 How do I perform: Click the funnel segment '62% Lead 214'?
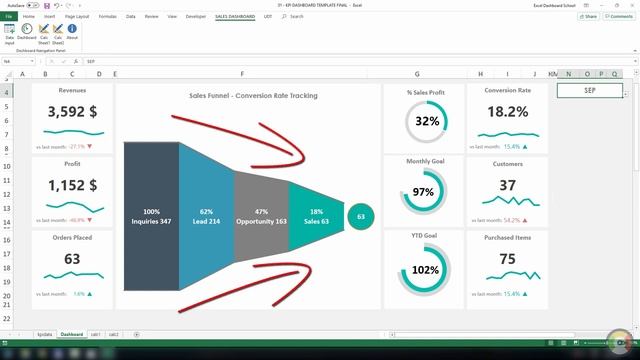(207, 216)
